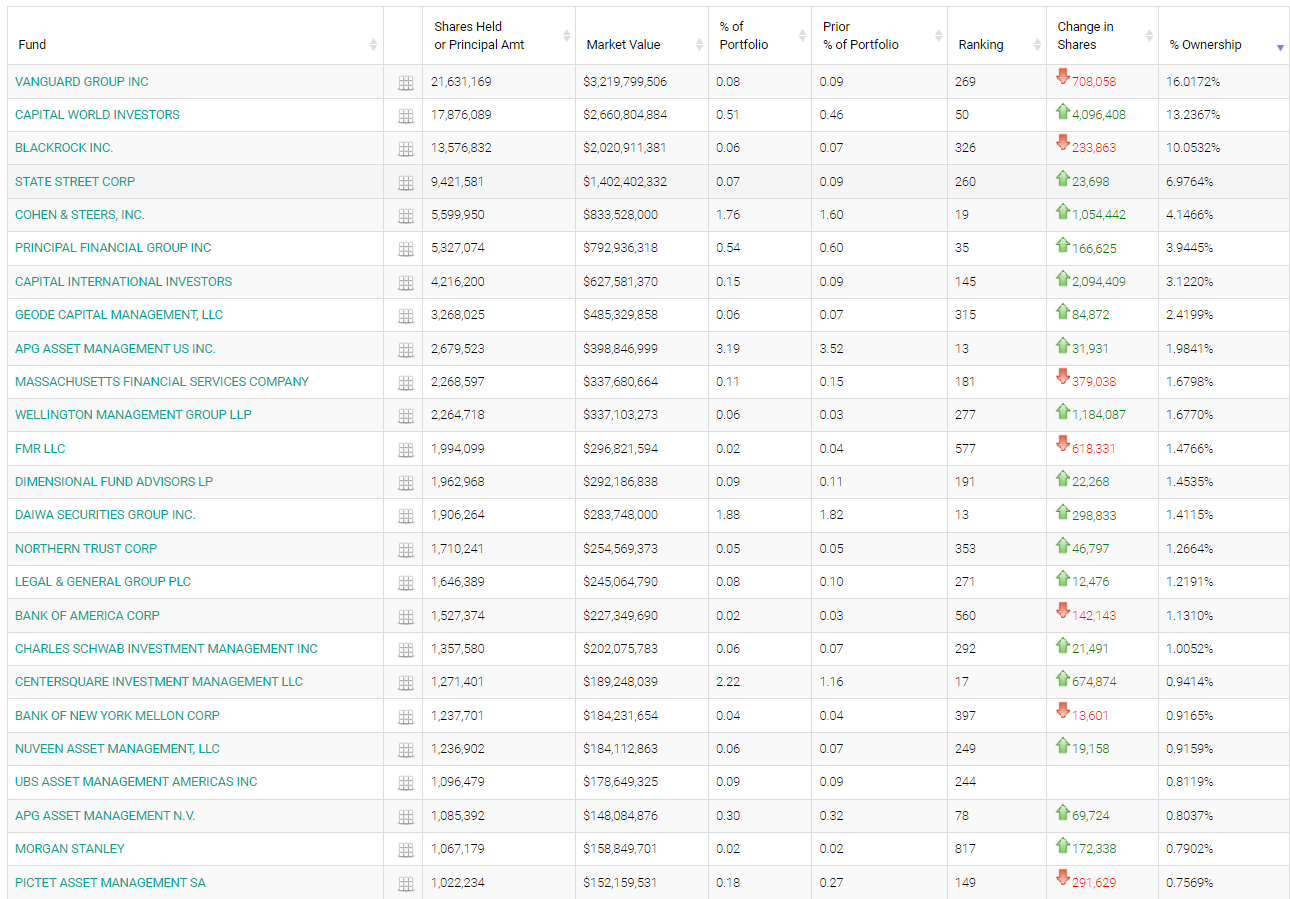
Task: Follow the COHEN & STEERS, INC. link
Action: click(80, 215)
